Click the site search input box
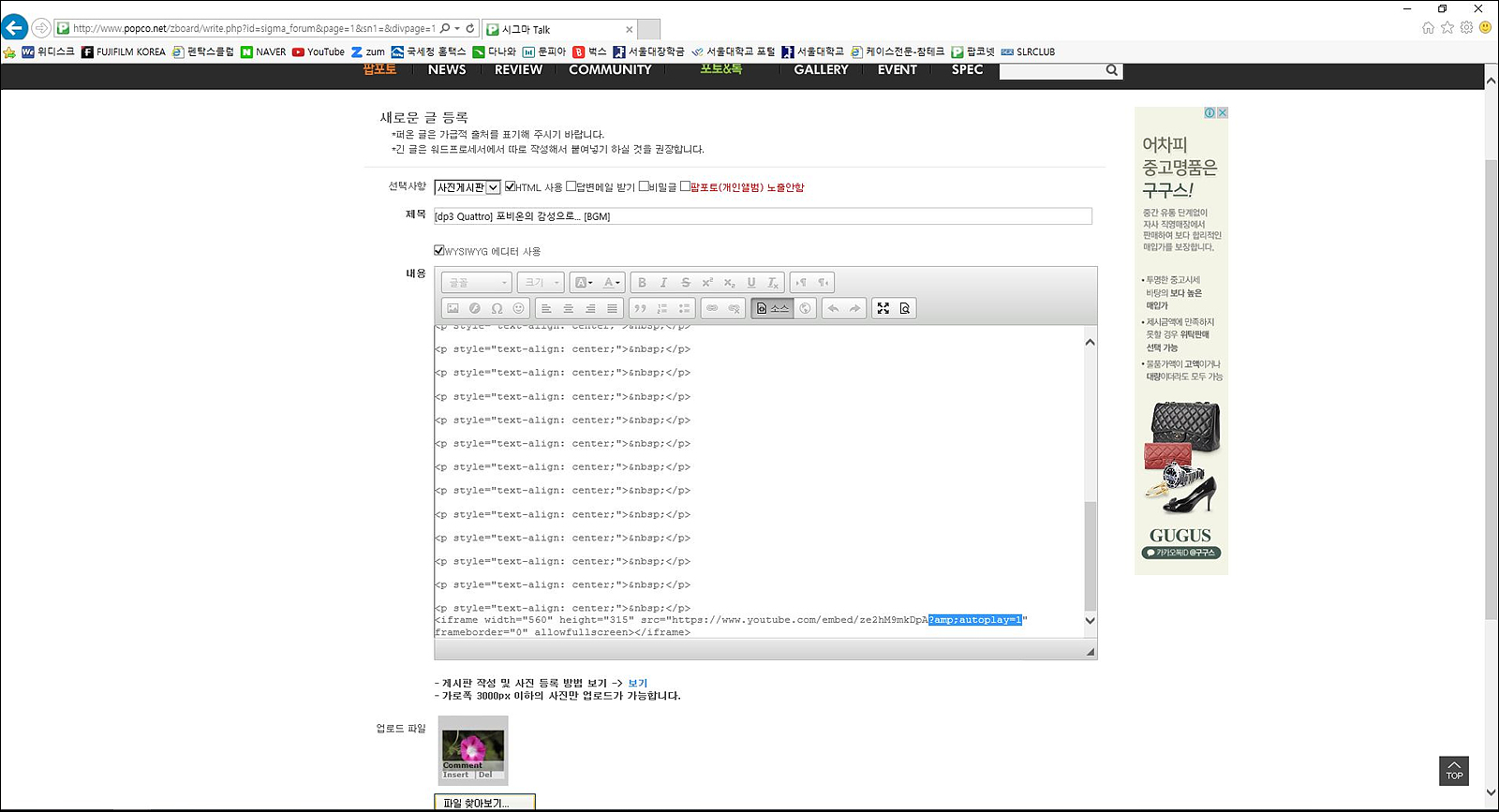 pos(1051,70)
